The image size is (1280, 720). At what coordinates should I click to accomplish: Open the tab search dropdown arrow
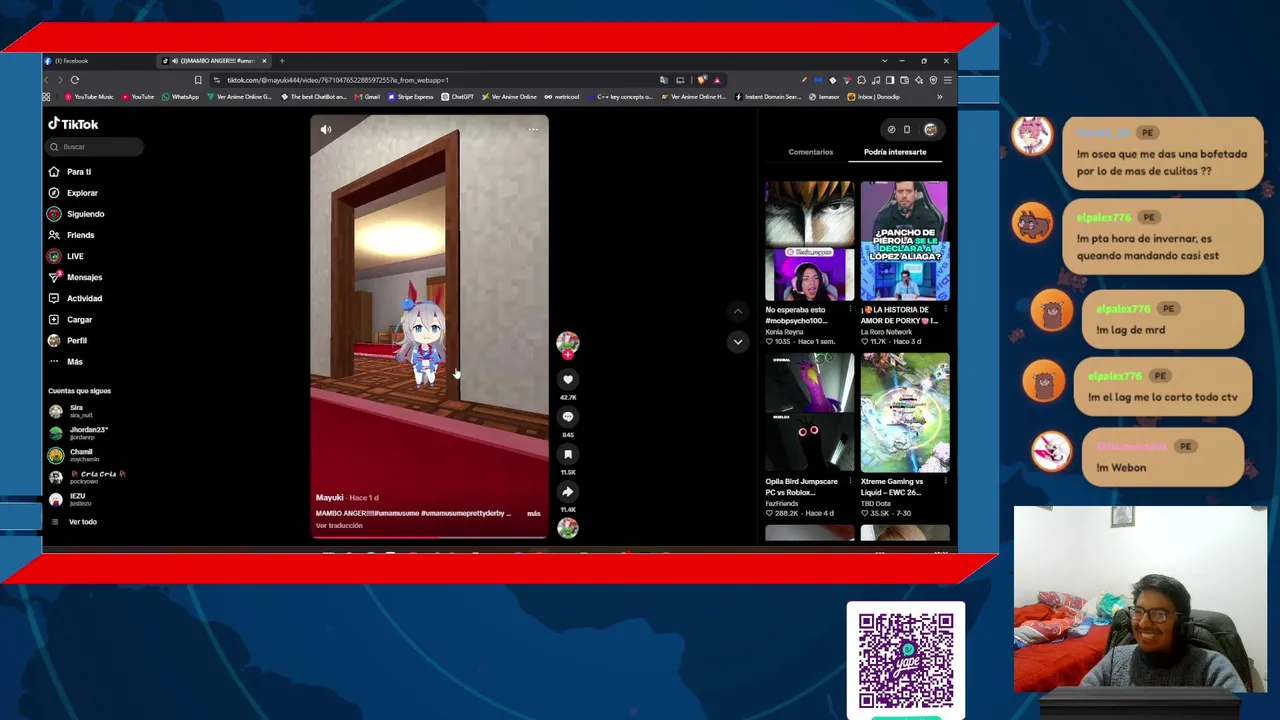click(x=884, y=61)
